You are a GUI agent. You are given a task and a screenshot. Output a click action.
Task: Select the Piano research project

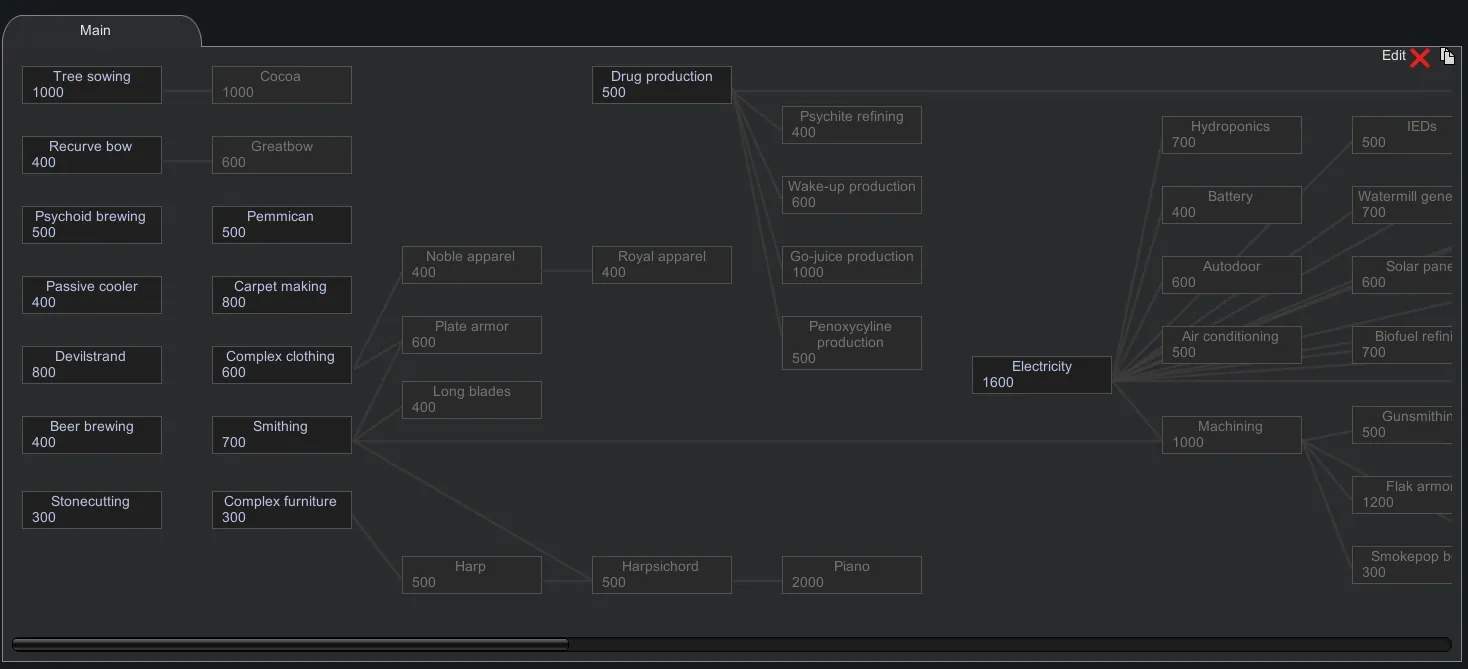(x=851, y=575)
